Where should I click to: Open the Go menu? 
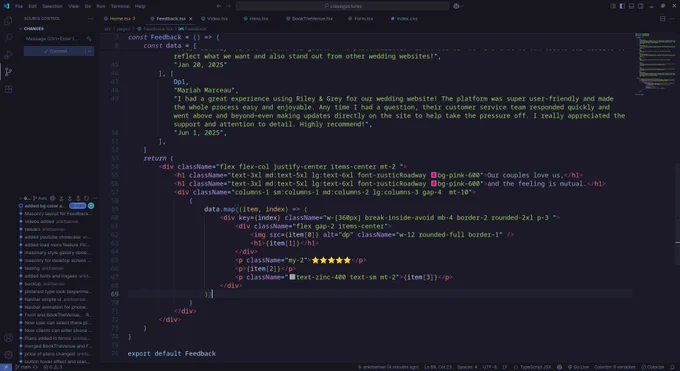[x=88, y=6]
